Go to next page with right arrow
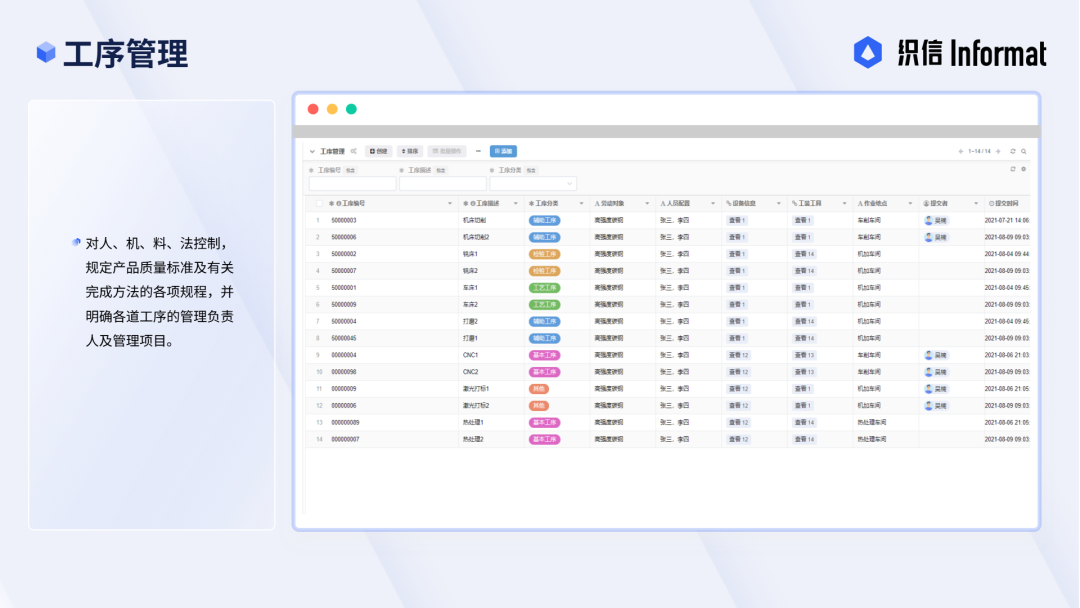Viewport: 1080px width, 608px height. [x=998, y=151]
